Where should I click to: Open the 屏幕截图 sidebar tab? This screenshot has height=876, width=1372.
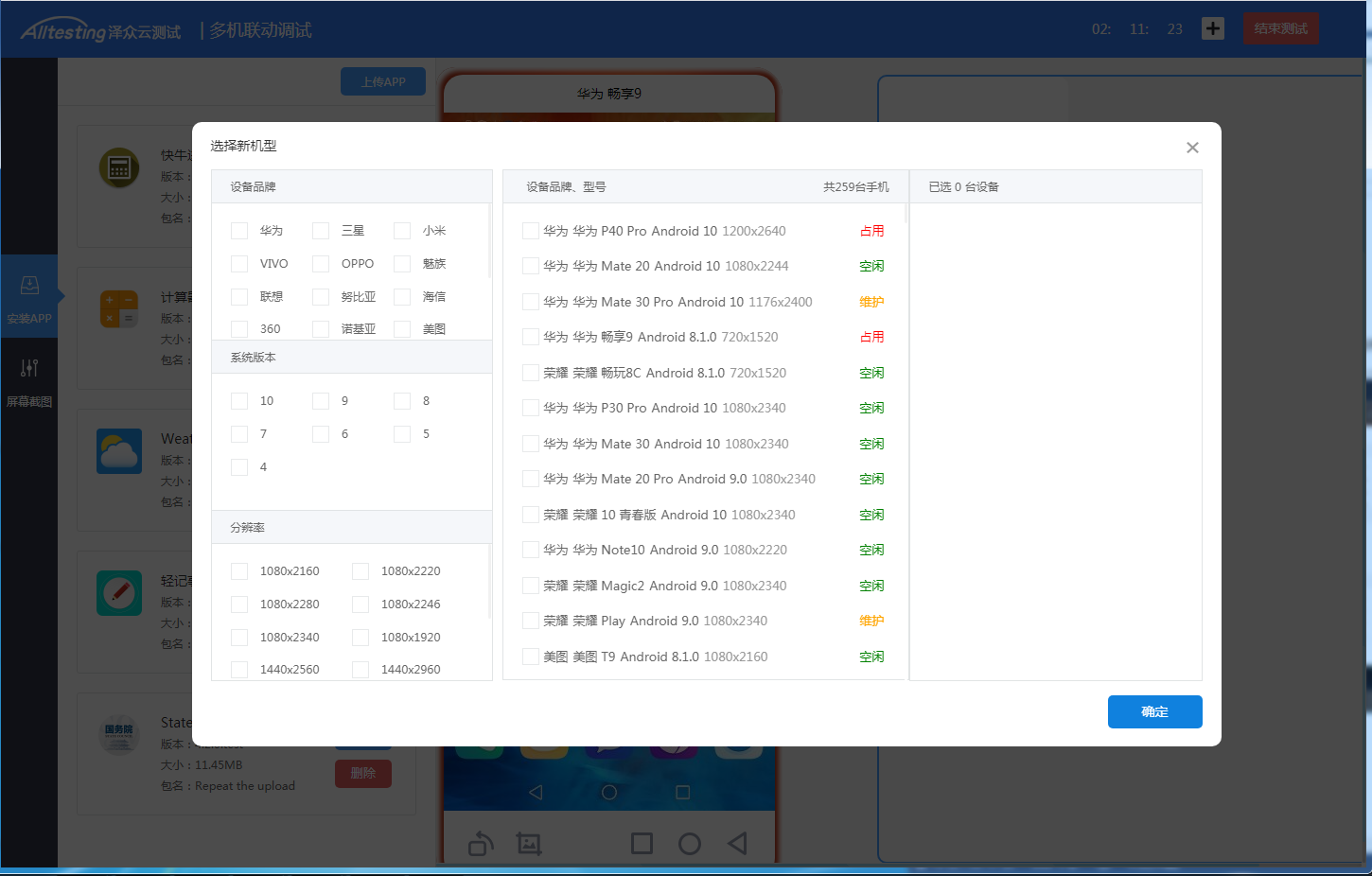point(29,382)
